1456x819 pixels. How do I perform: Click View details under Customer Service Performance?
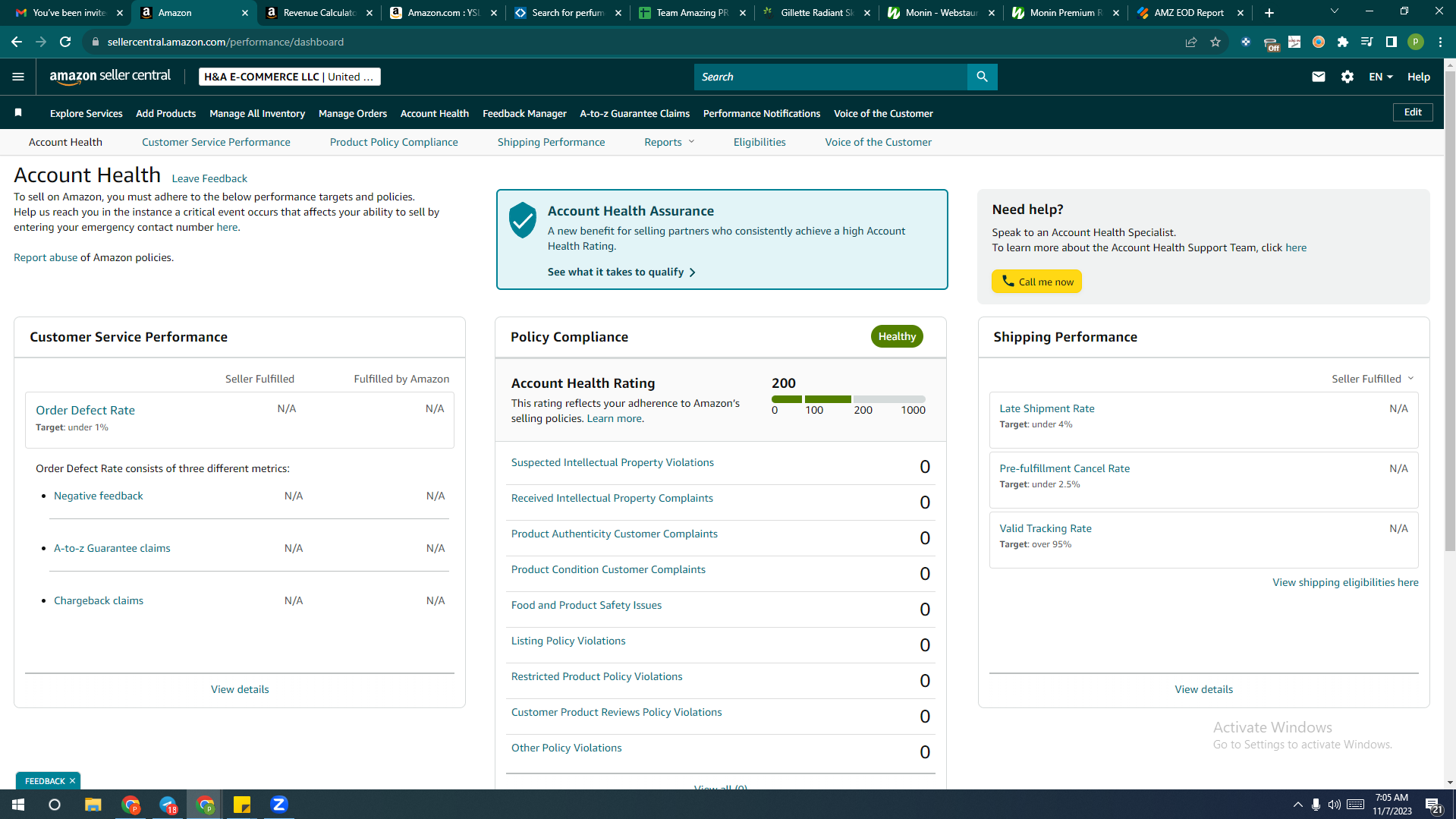point(240,689)
